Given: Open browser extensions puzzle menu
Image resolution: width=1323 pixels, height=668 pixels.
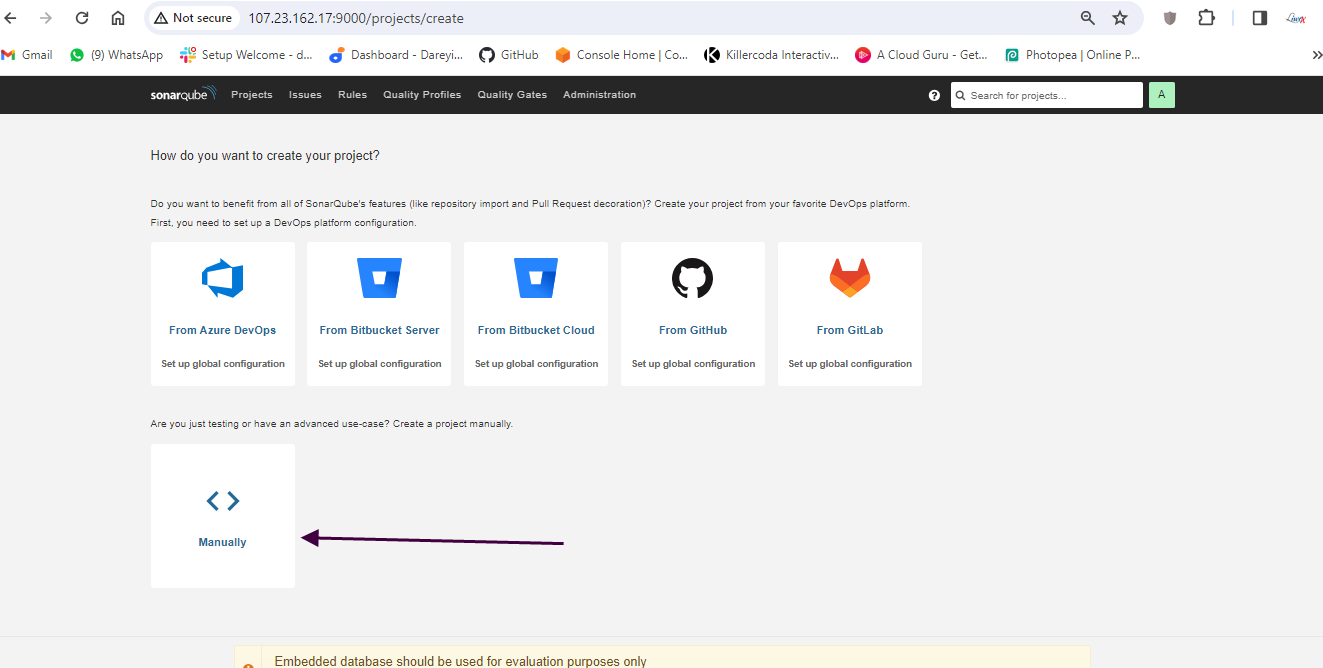Looking at the screenshot, I should point(1206,18).
